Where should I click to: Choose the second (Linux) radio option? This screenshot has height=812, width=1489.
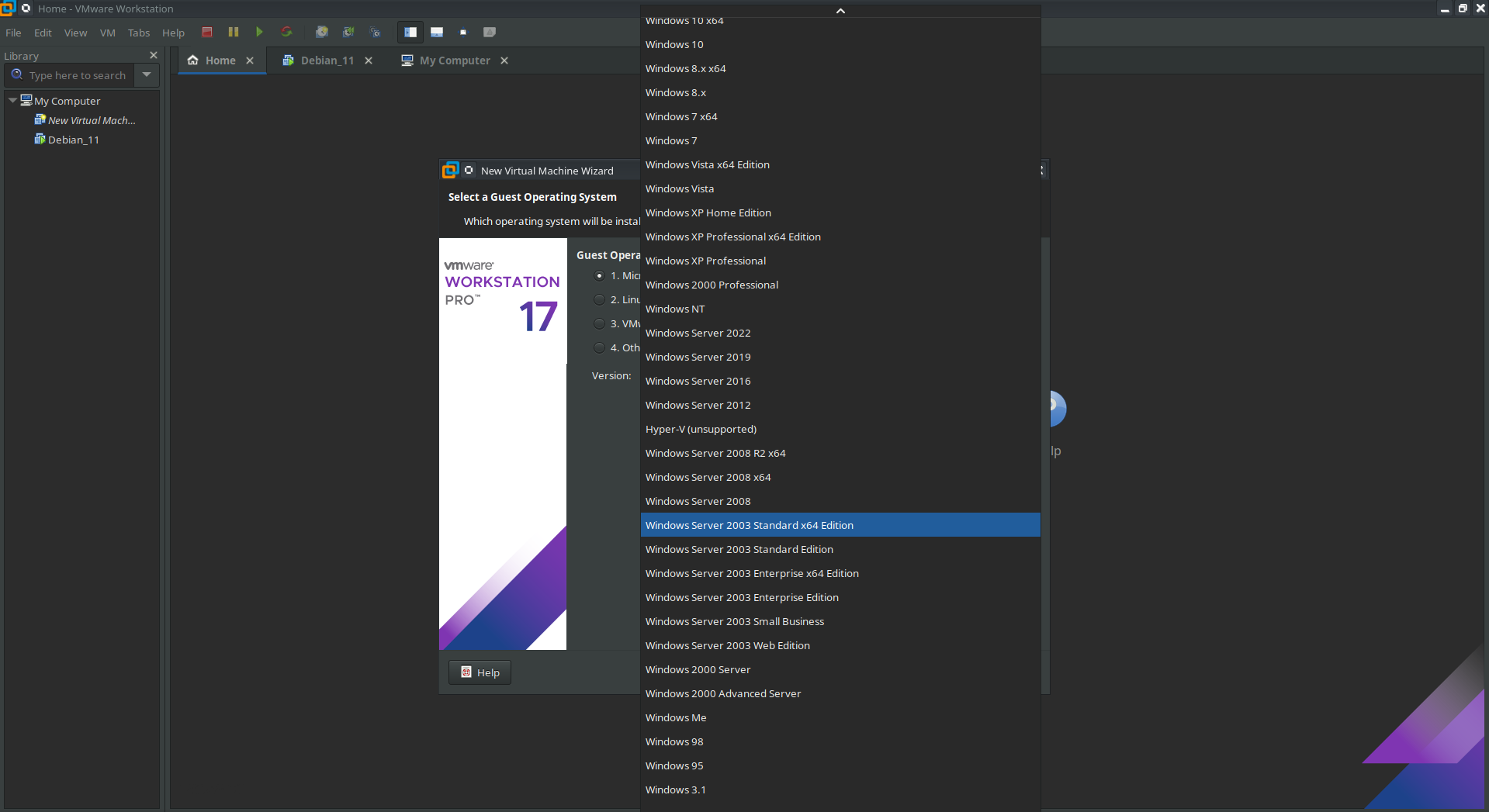point(599,299)
